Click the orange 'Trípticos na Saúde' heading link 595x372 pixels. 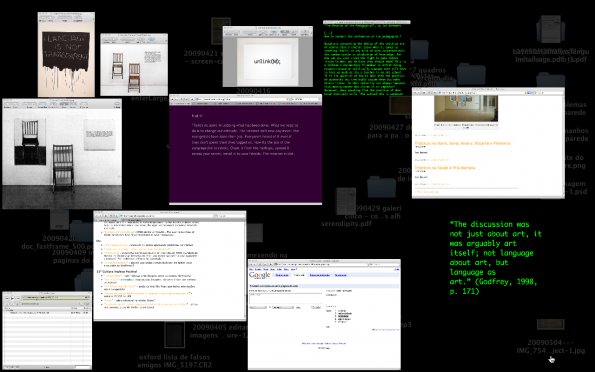point(445,167)
